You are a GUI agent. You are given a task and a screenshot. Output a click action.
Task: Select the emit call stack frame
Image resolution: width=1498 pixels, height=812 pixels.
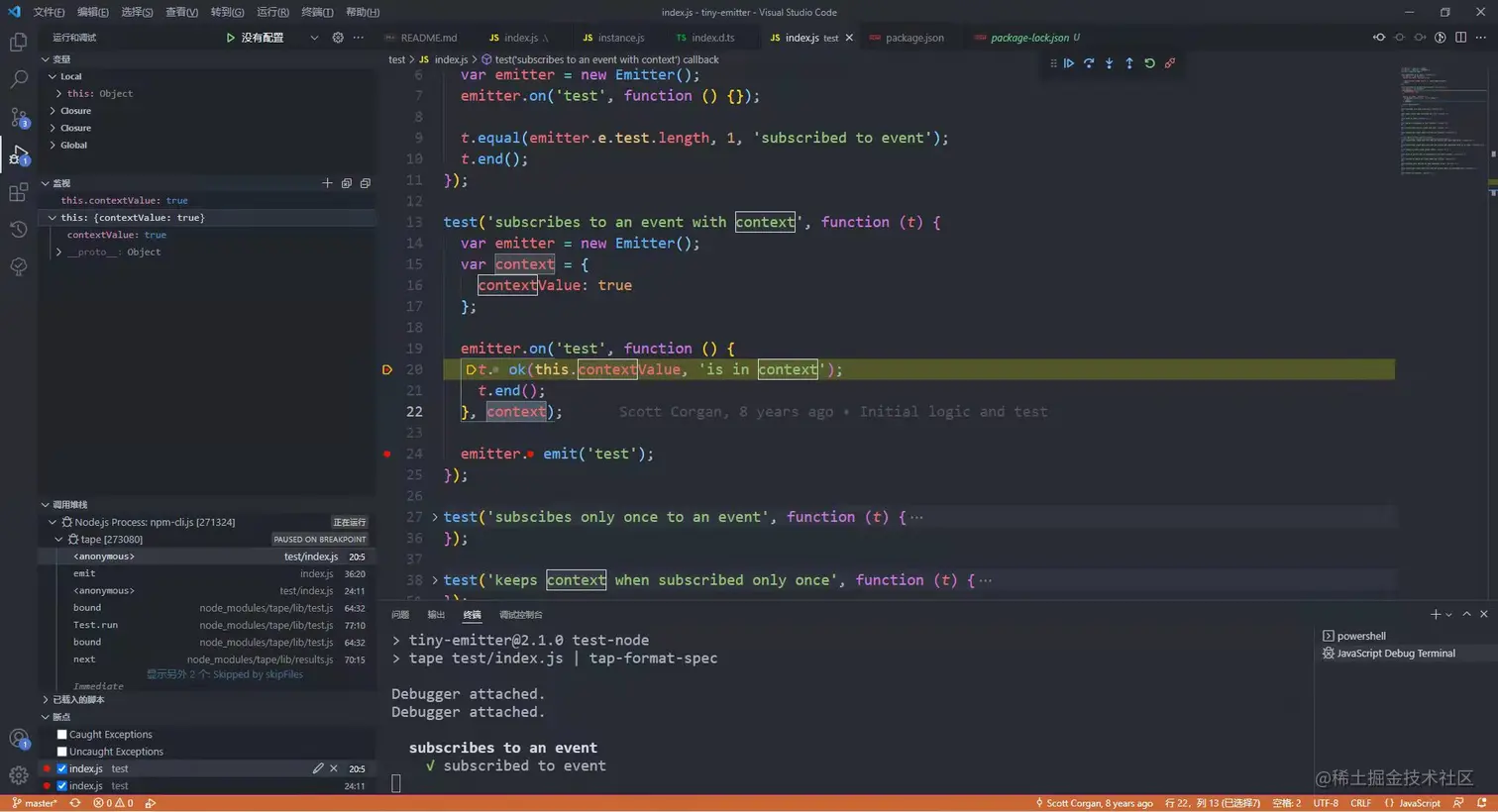click(x=207, y=573)
